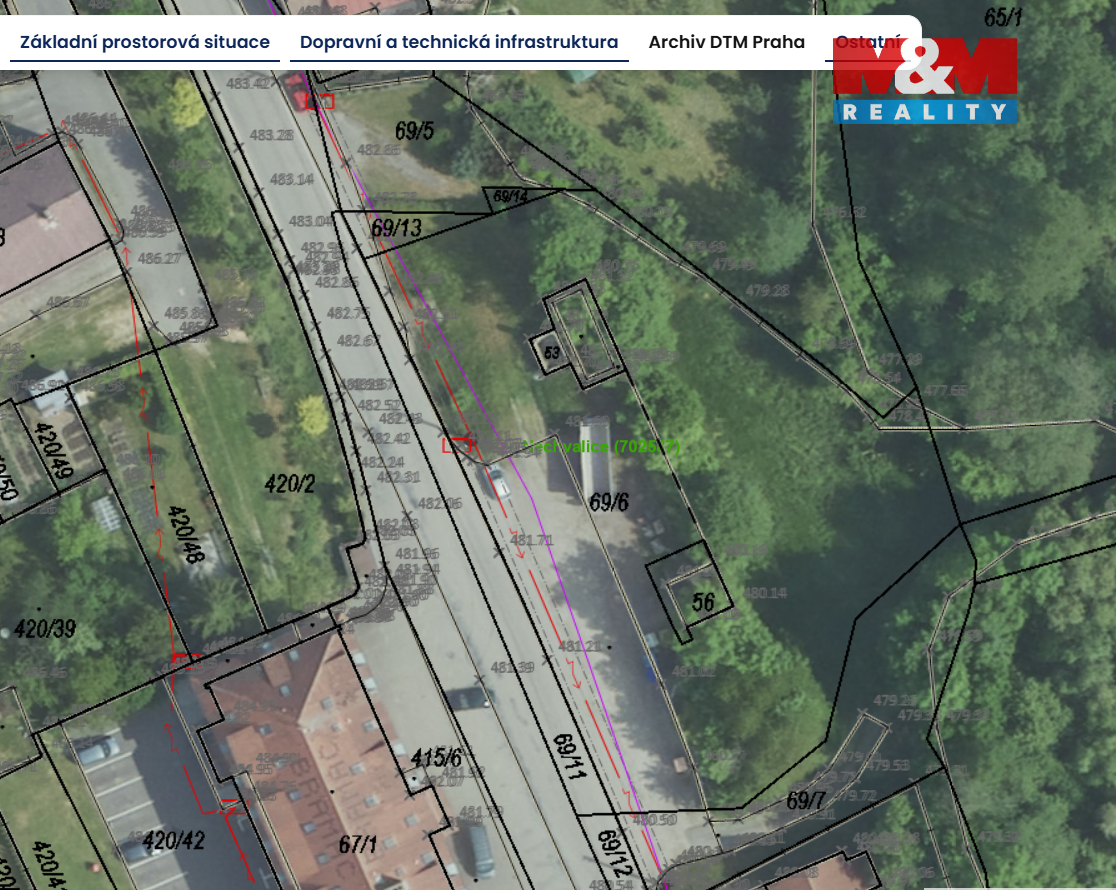Viewport: 1116px width, 890px height.
Task: Select parcel label 69/5
Action: pos(414,130)
